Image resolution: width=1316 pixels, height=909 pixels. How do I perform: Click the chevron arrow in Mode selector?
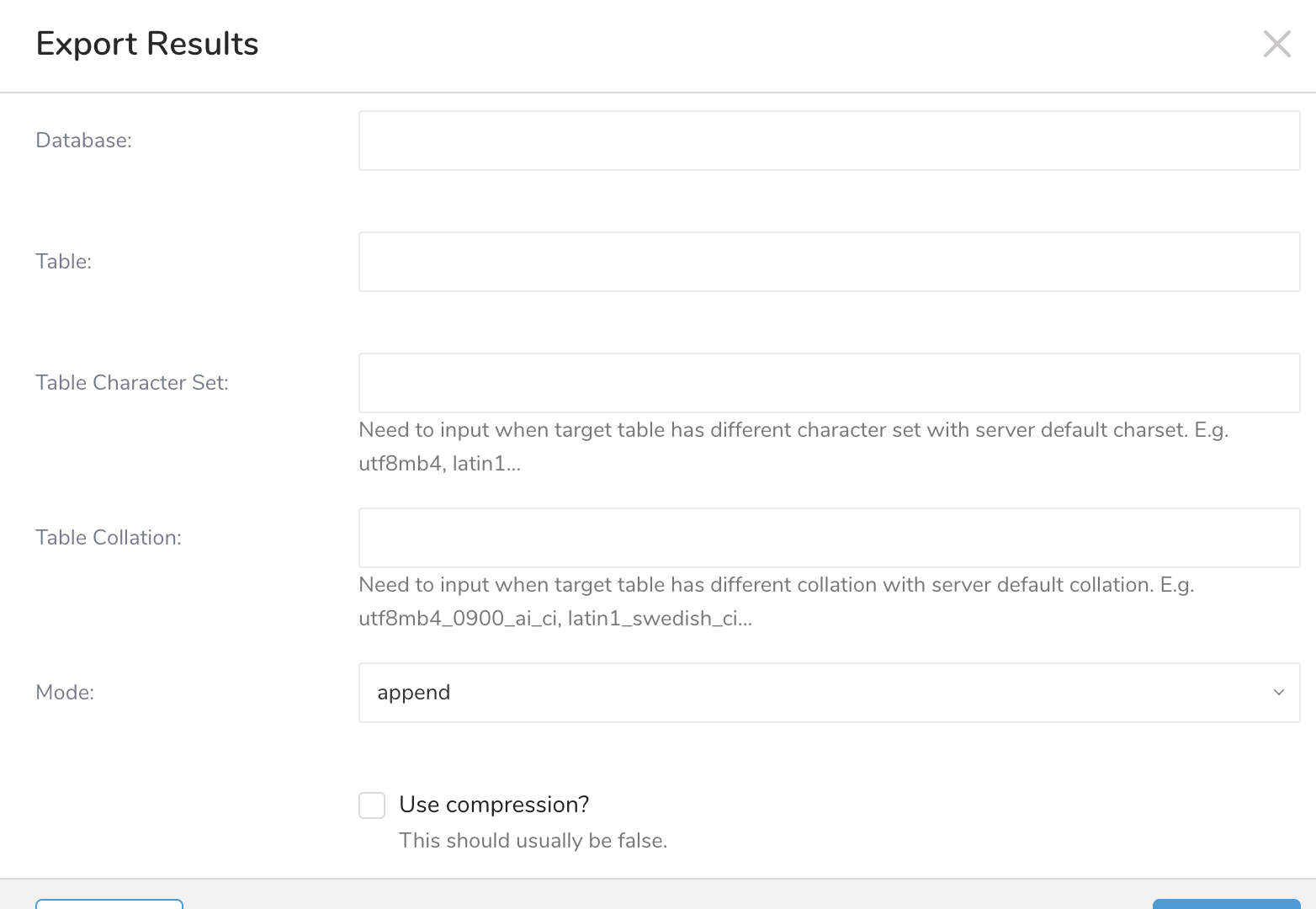[1278, 693]
